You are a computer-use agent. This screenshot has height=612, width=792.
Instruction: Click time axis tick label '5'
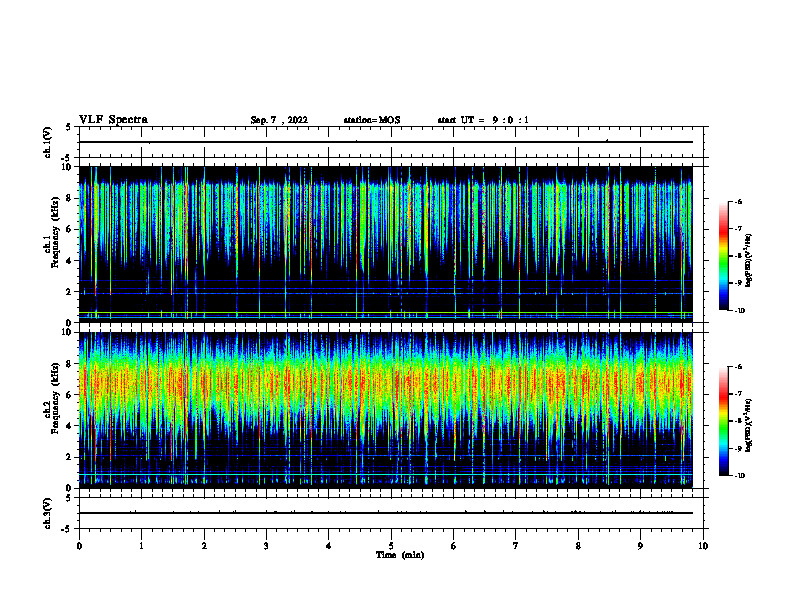(391, 546)
